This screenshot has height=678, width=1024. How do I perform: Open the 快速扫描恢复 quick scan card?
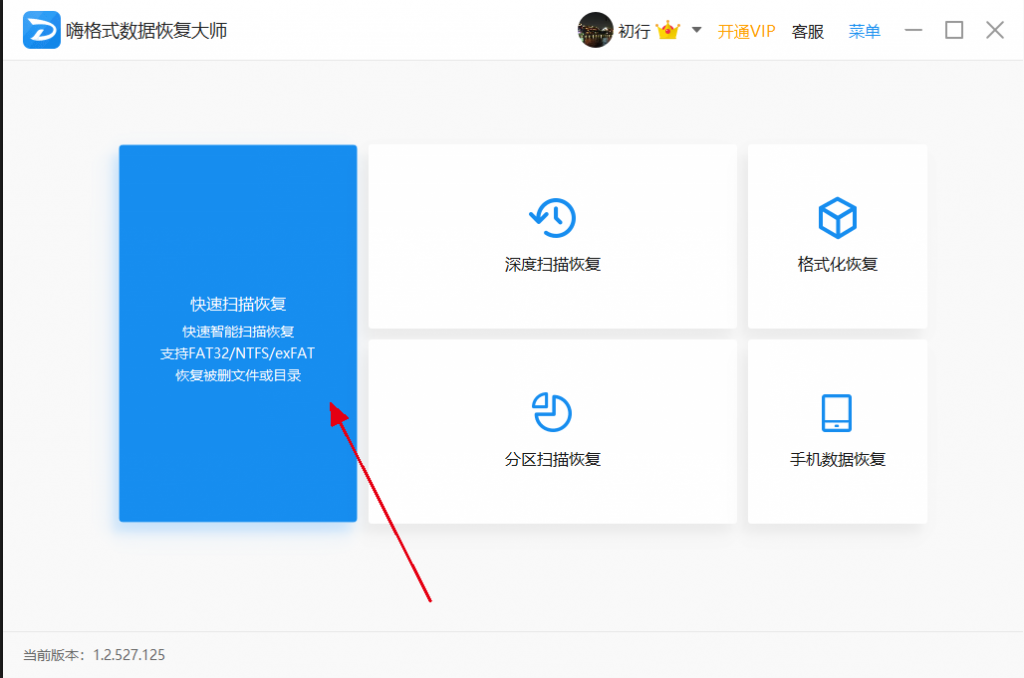pos(238,333)
